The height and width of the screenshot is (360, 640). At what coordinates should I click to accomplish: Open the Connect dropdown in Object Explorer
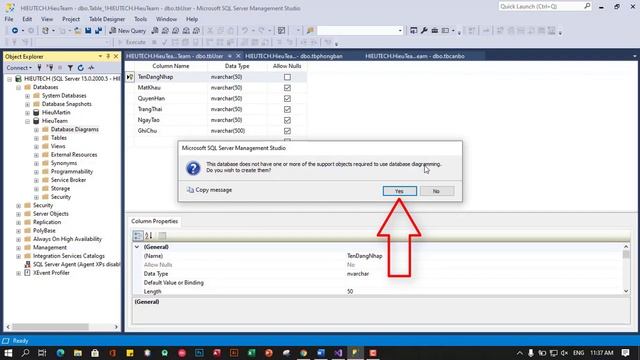click(19, 68)
